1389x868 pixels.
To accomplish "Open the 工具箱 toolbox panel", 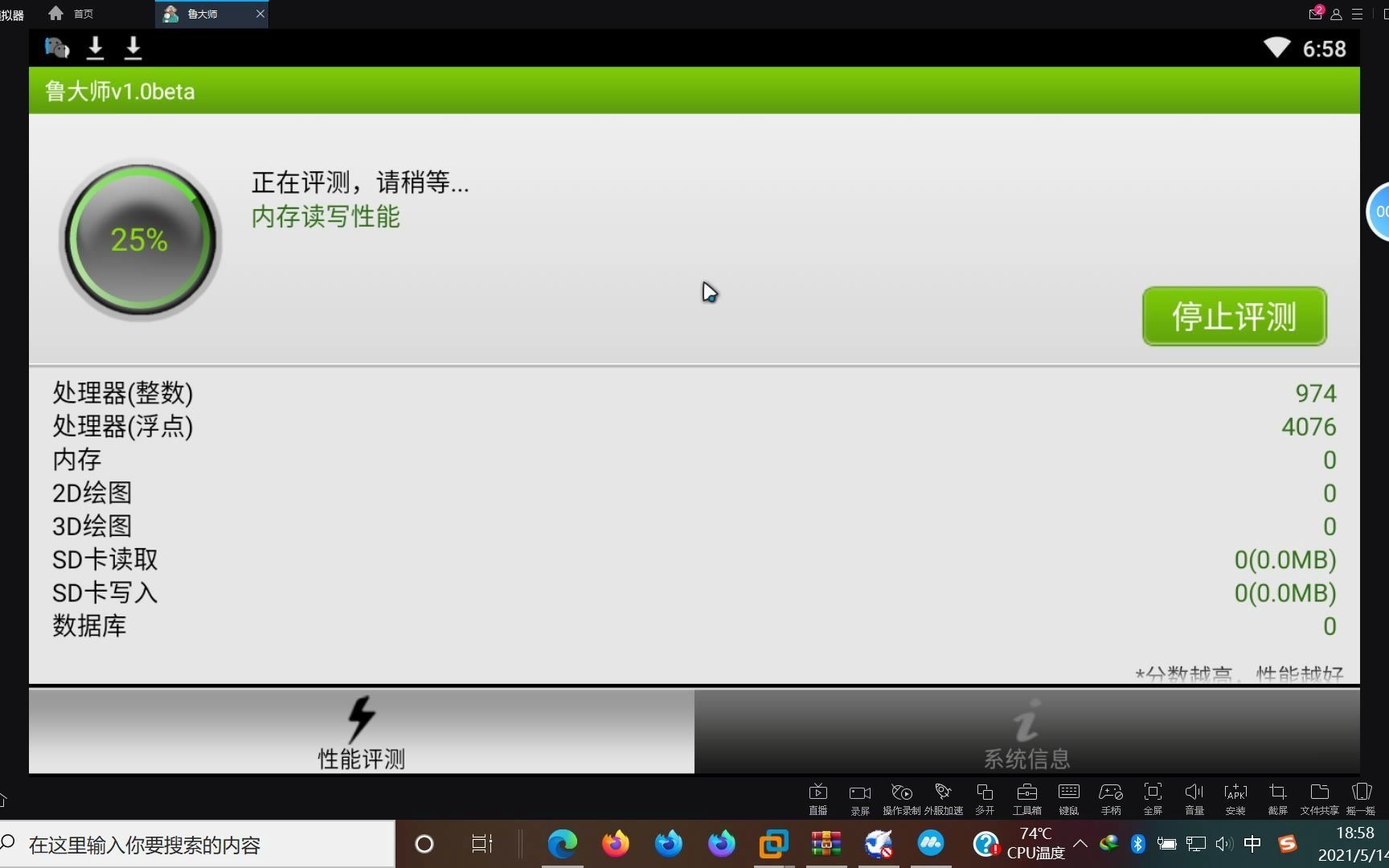I will 1026,796.
